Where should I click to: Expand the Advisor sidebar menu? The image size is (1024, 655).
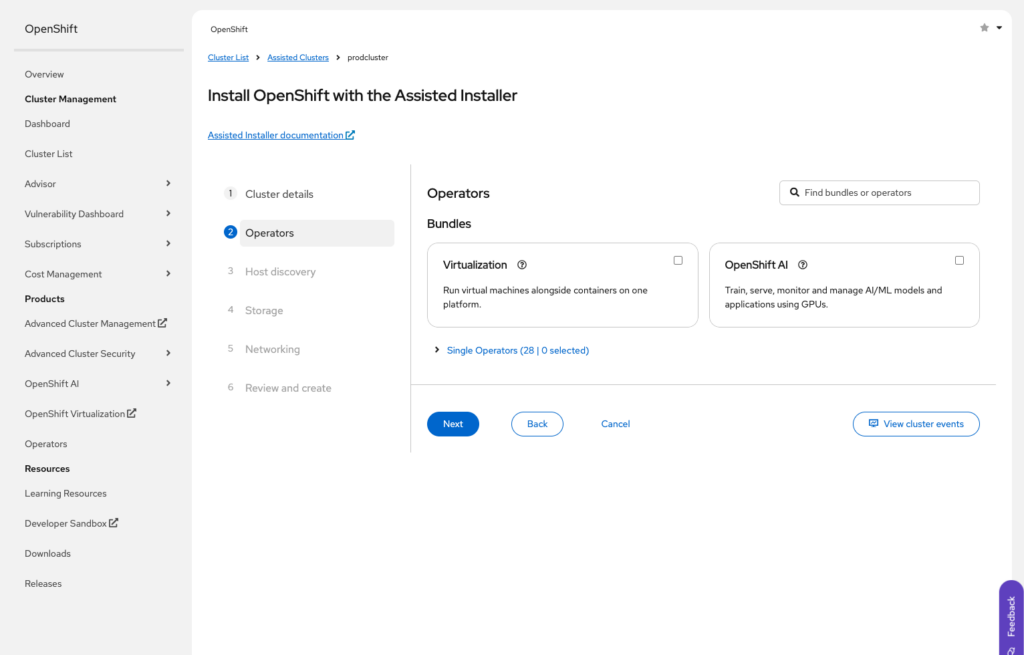[x=168, y=184]
